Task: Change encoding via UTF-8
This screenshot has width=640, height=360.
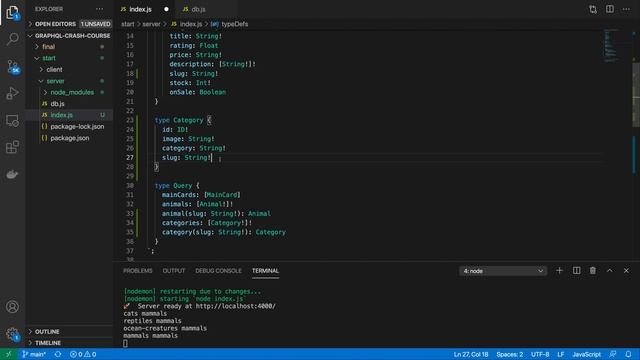Action: click(540, 354)
